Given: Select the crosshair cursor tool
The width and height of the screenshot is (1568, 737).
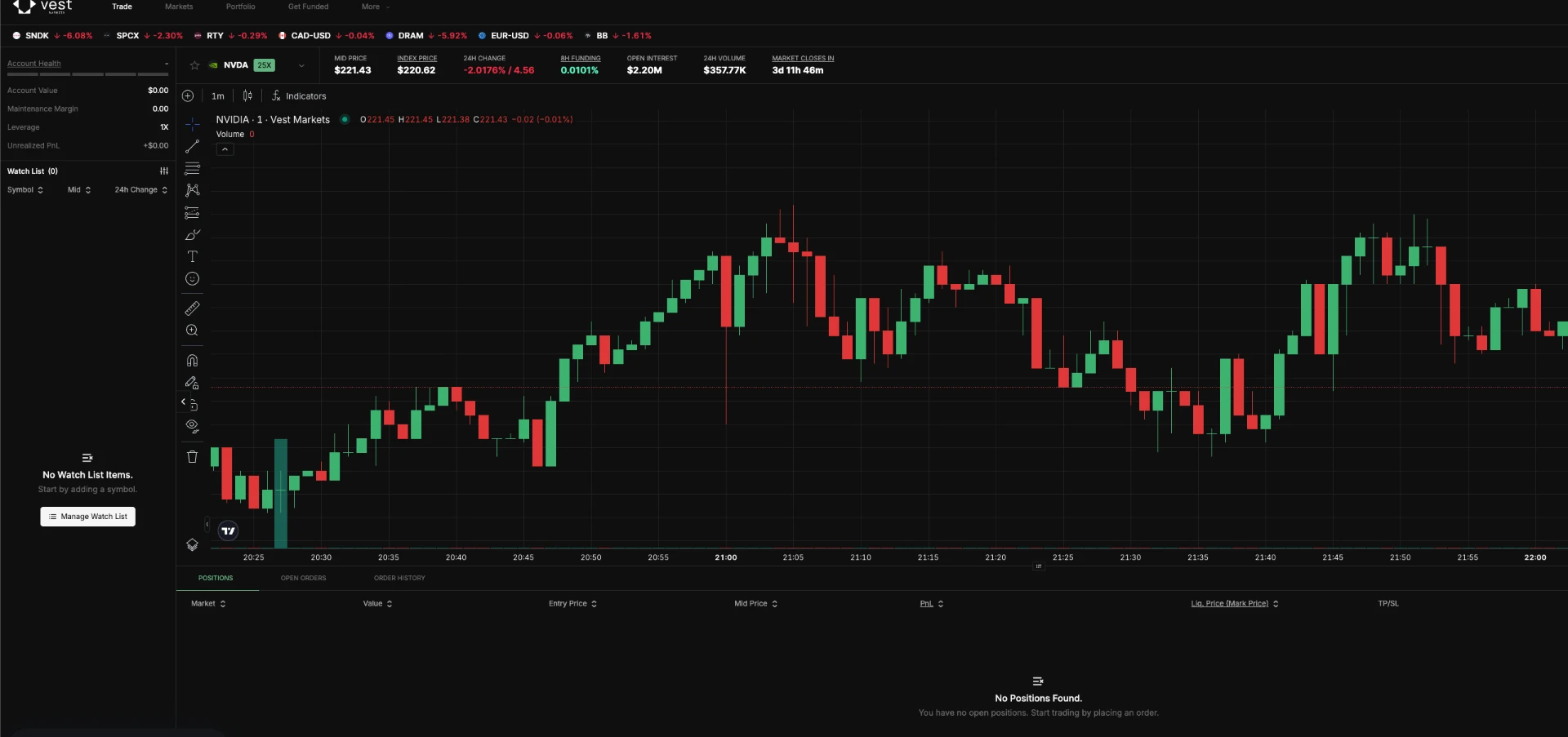Looking at the screenshot, I should (x=193, y=124).
